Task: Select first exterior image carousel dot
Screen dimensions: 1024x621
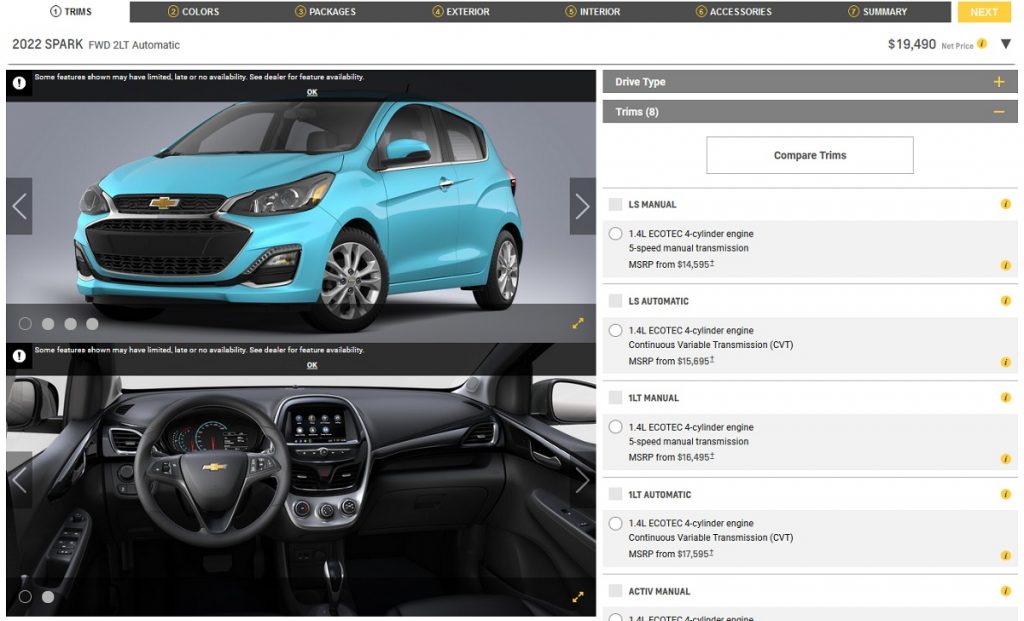Action: (x=25, y=323)
